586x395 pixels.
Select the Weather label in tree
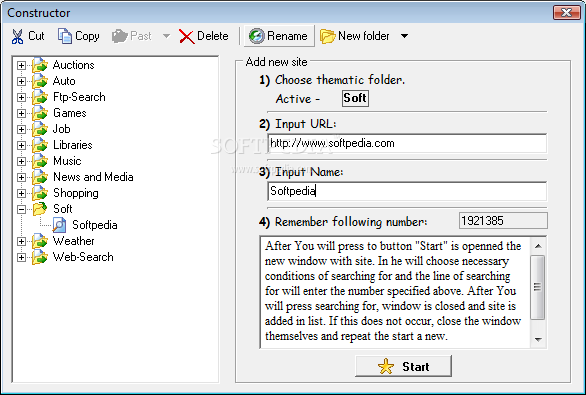coord(74,241)
